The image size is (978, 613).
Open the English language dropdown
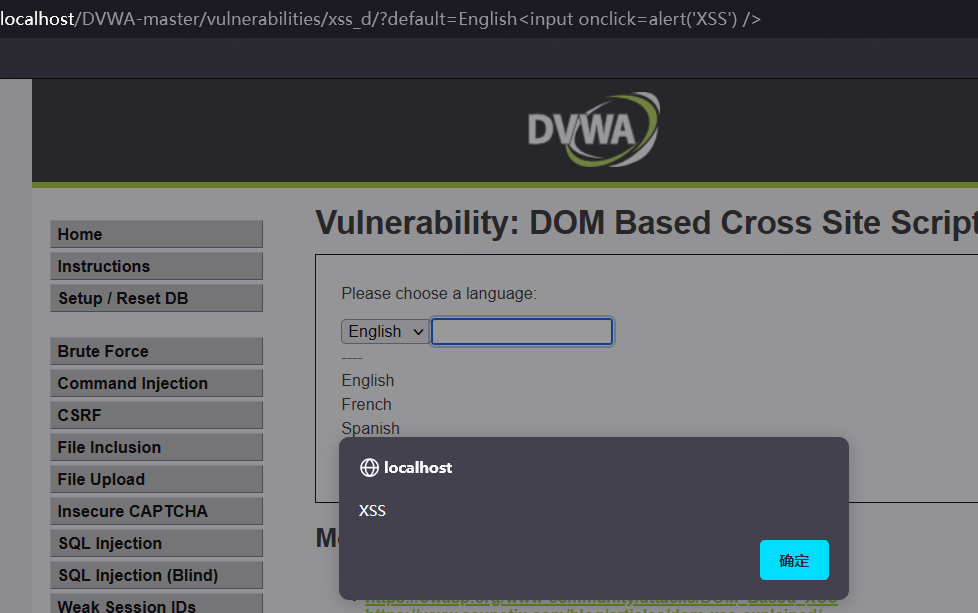tap(385, 332)
